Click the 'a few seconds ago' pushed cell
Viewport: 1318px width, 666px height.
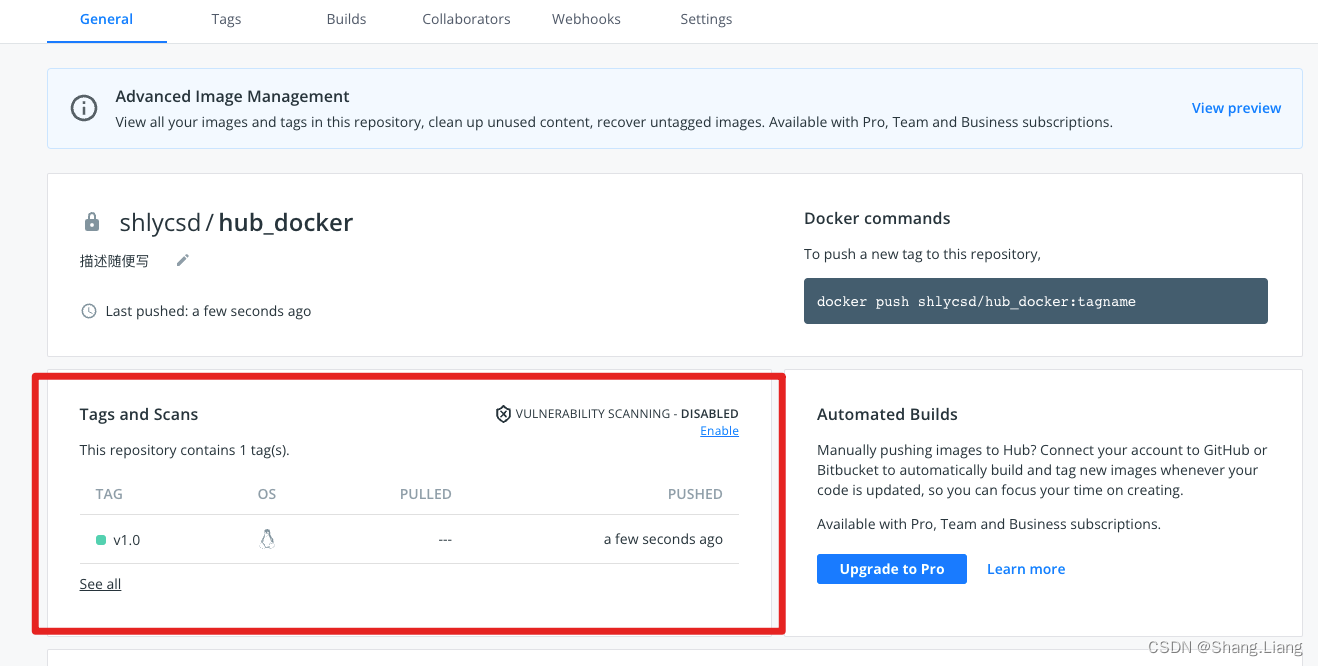point(663,539)
